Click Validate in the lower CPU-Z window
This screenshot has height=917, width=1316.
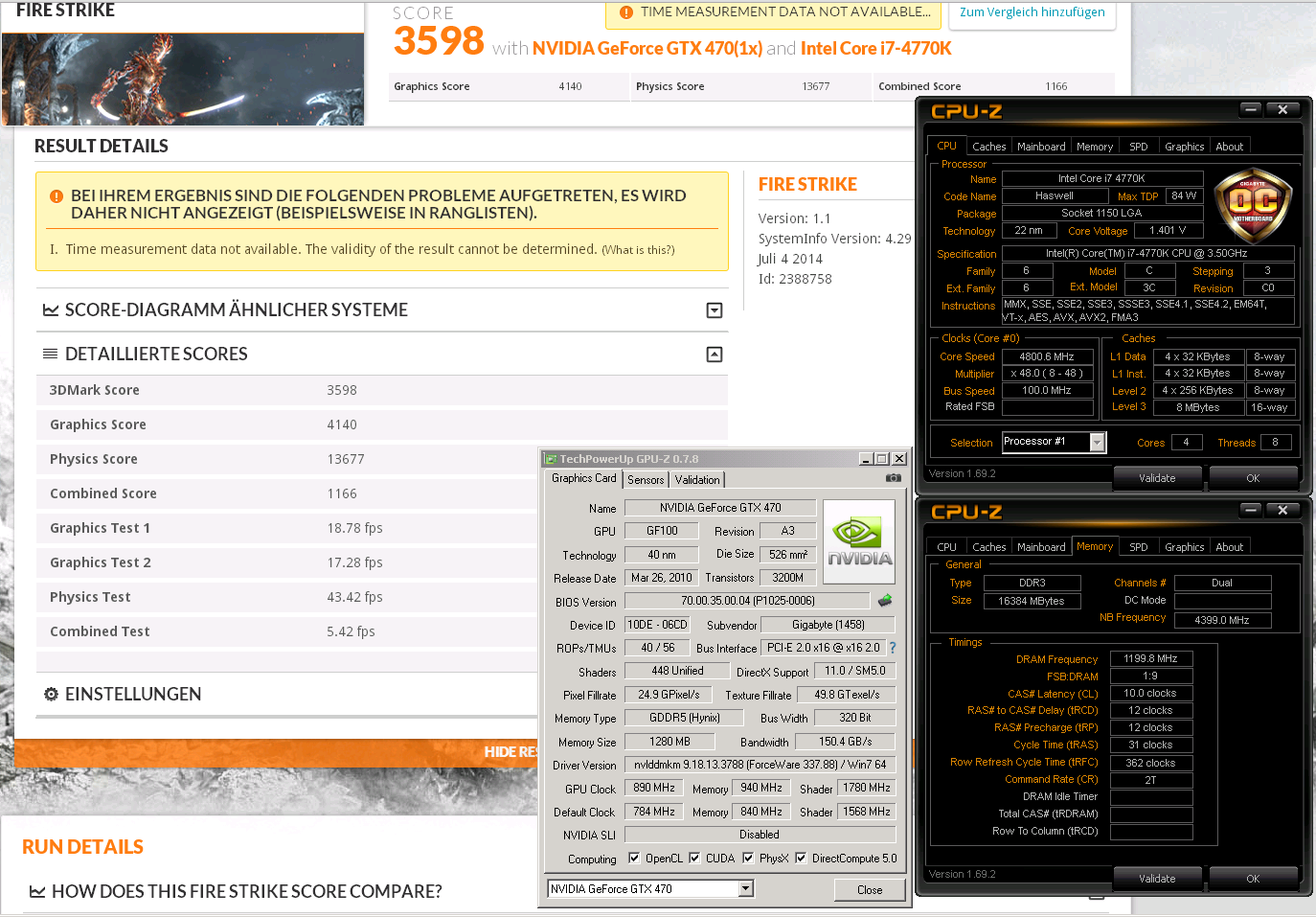1157,879
